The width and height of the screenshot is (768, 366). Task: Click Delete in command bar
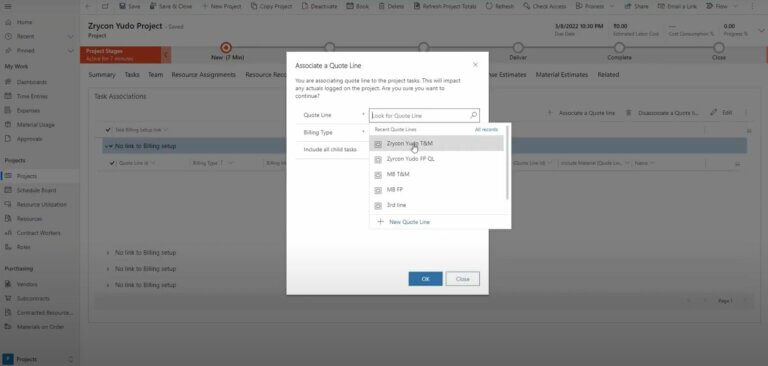(x=391, y=6)
